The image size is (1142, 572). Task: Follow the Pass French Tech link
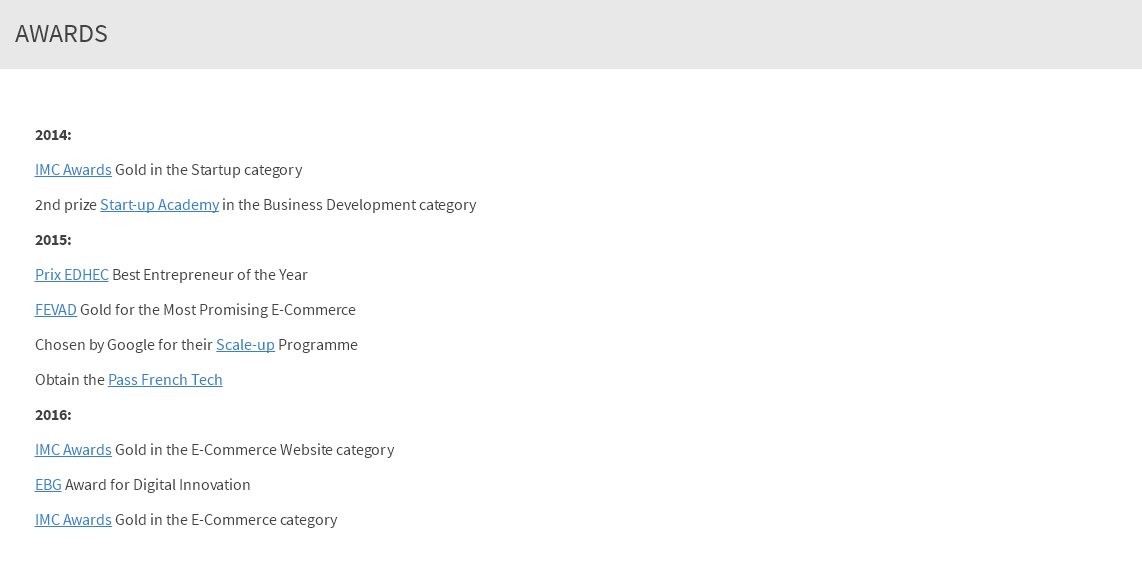165,380
